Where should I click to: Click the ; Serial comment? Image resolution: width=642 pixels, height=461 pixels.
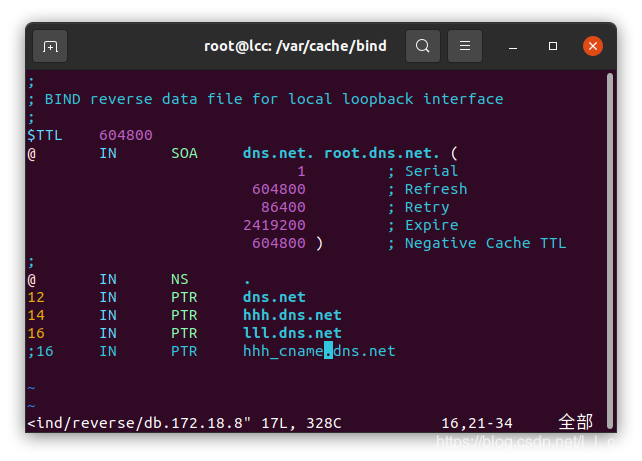pyautogui.click(x=423, y=171)
